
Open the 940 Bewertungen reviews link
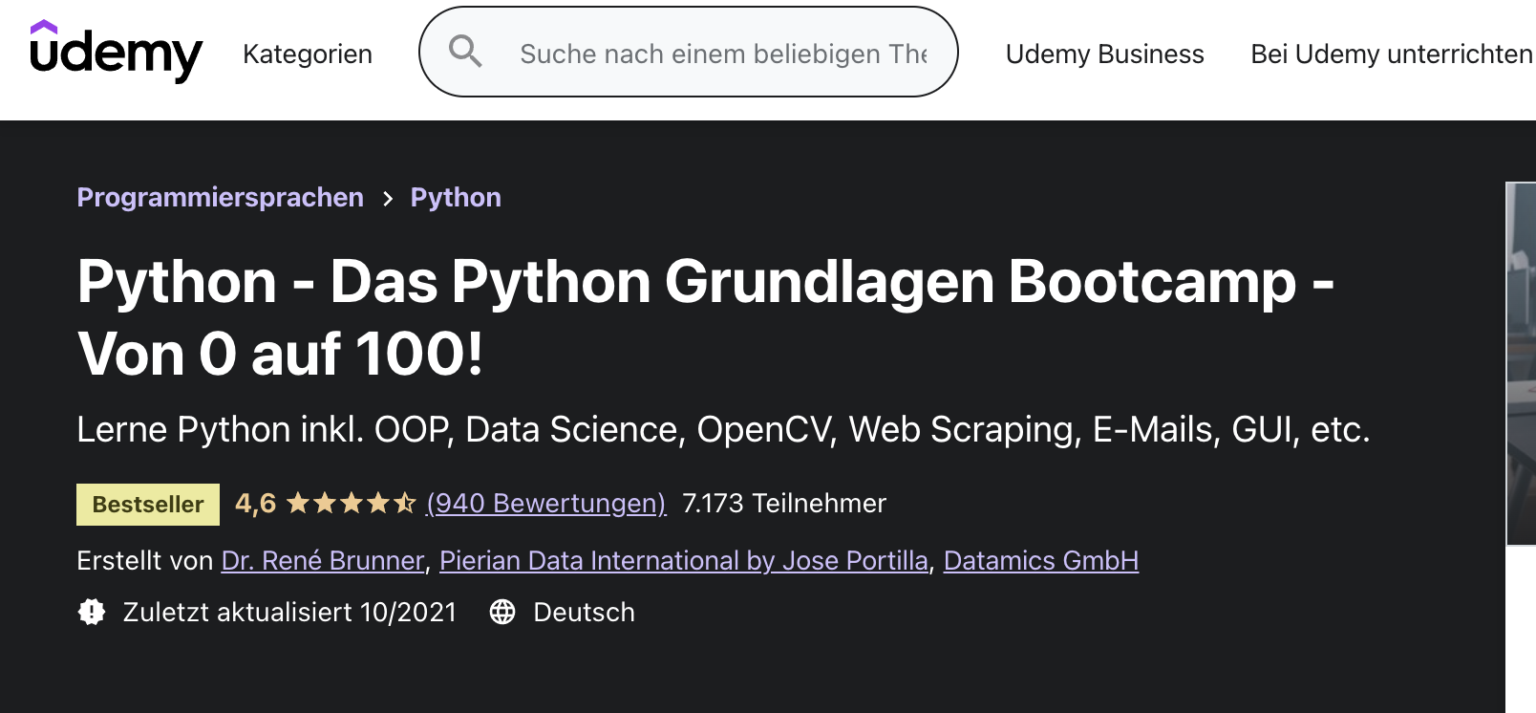click(x=546, y=503)
